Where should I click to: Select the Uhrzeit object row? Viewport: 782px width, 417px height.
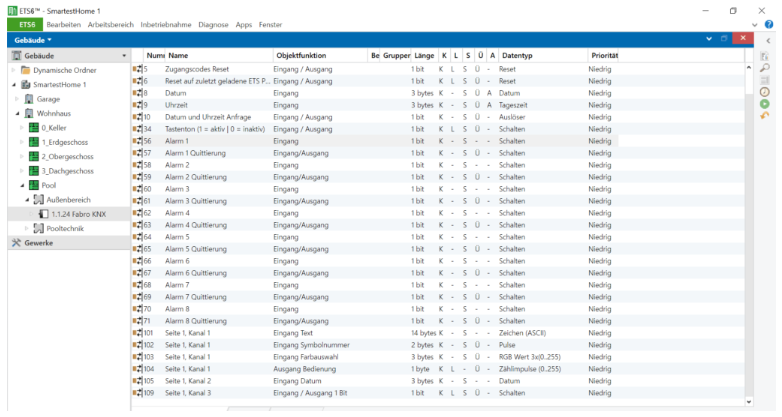180,104
